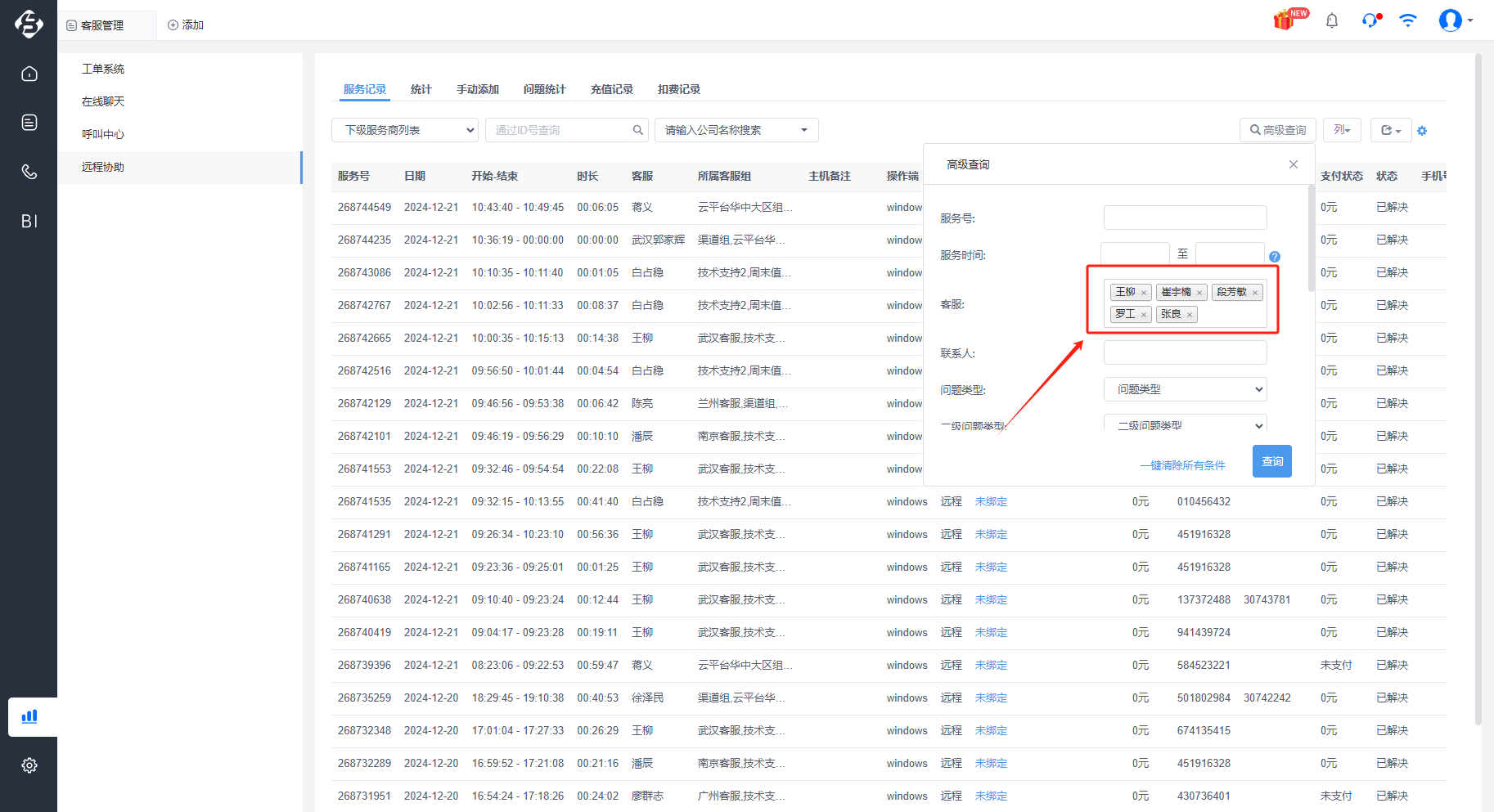Click the 高级查询 button
The image size is (1494, 812).
pos(1277,130)
